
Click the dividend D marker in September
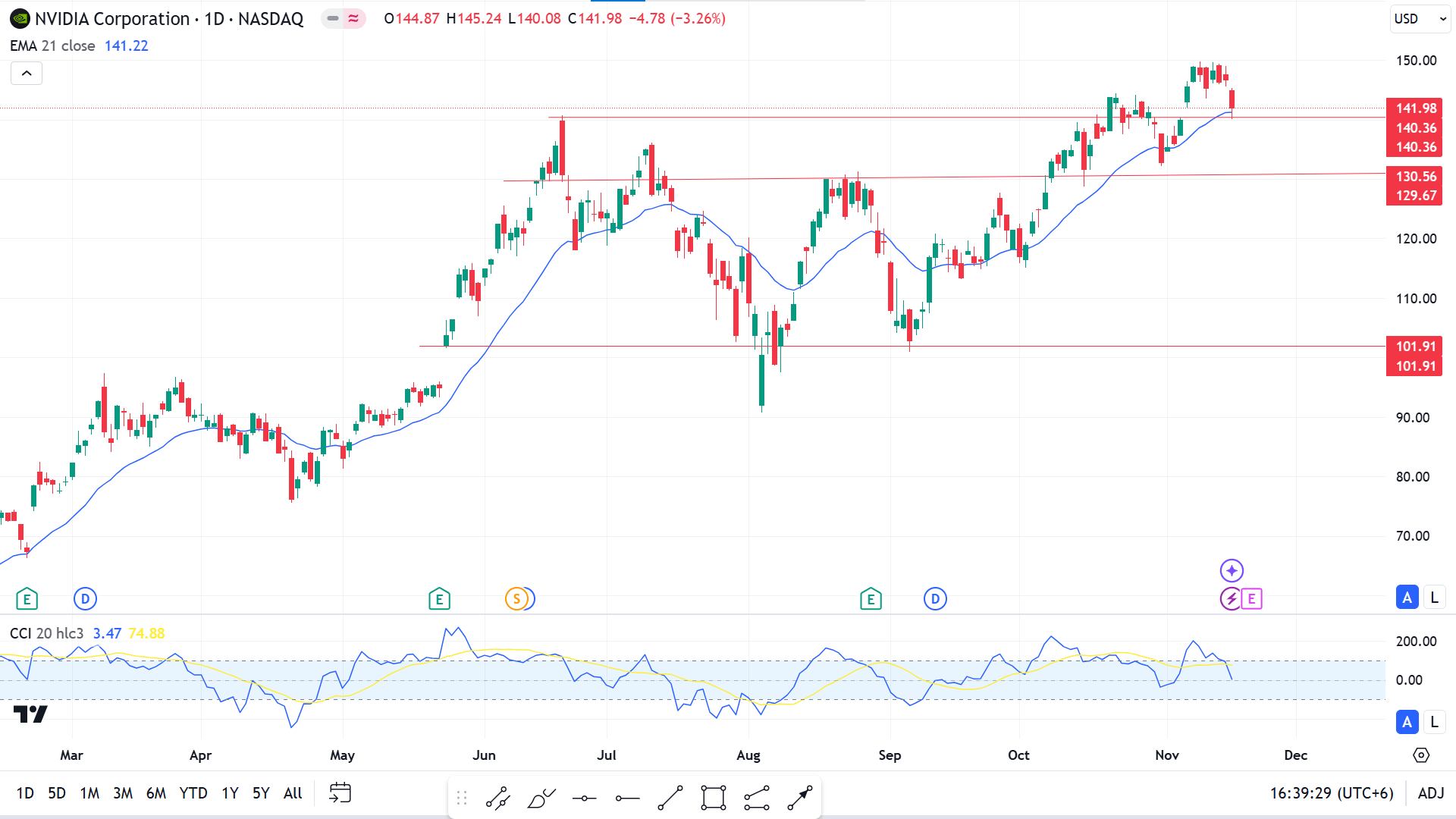point(935,599)
